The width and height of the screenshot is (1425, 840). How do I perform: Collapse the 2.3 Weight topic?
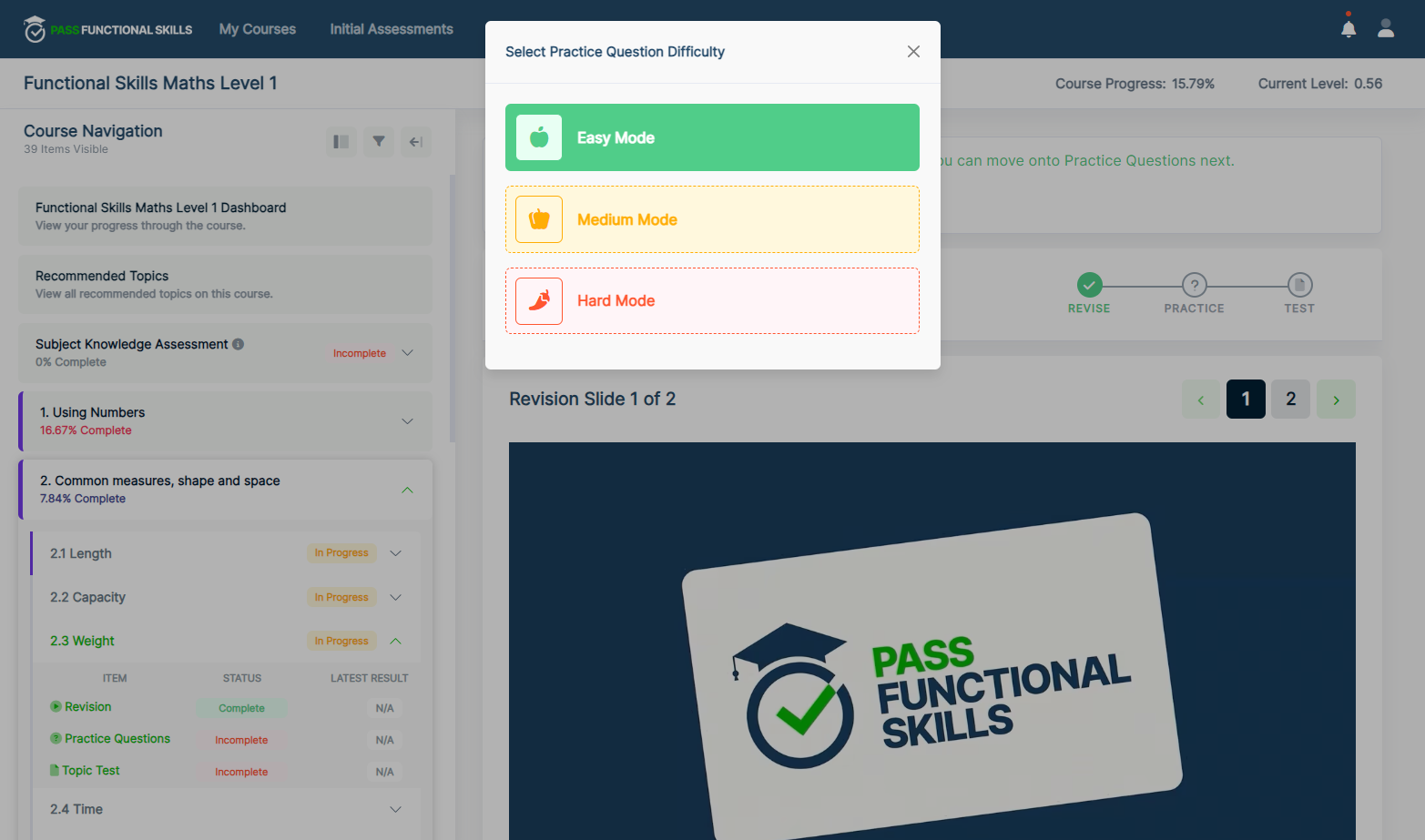(x=395, y=641)
